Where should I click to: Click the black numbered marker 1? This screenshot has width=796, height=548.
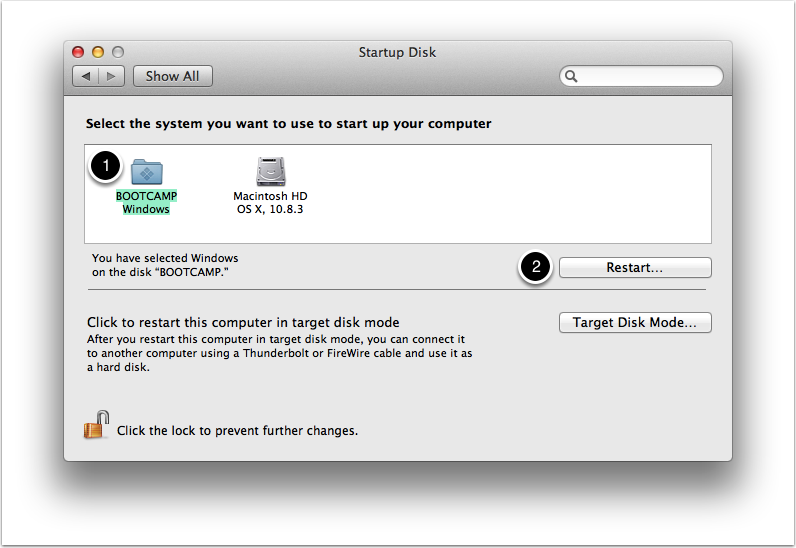106,166
